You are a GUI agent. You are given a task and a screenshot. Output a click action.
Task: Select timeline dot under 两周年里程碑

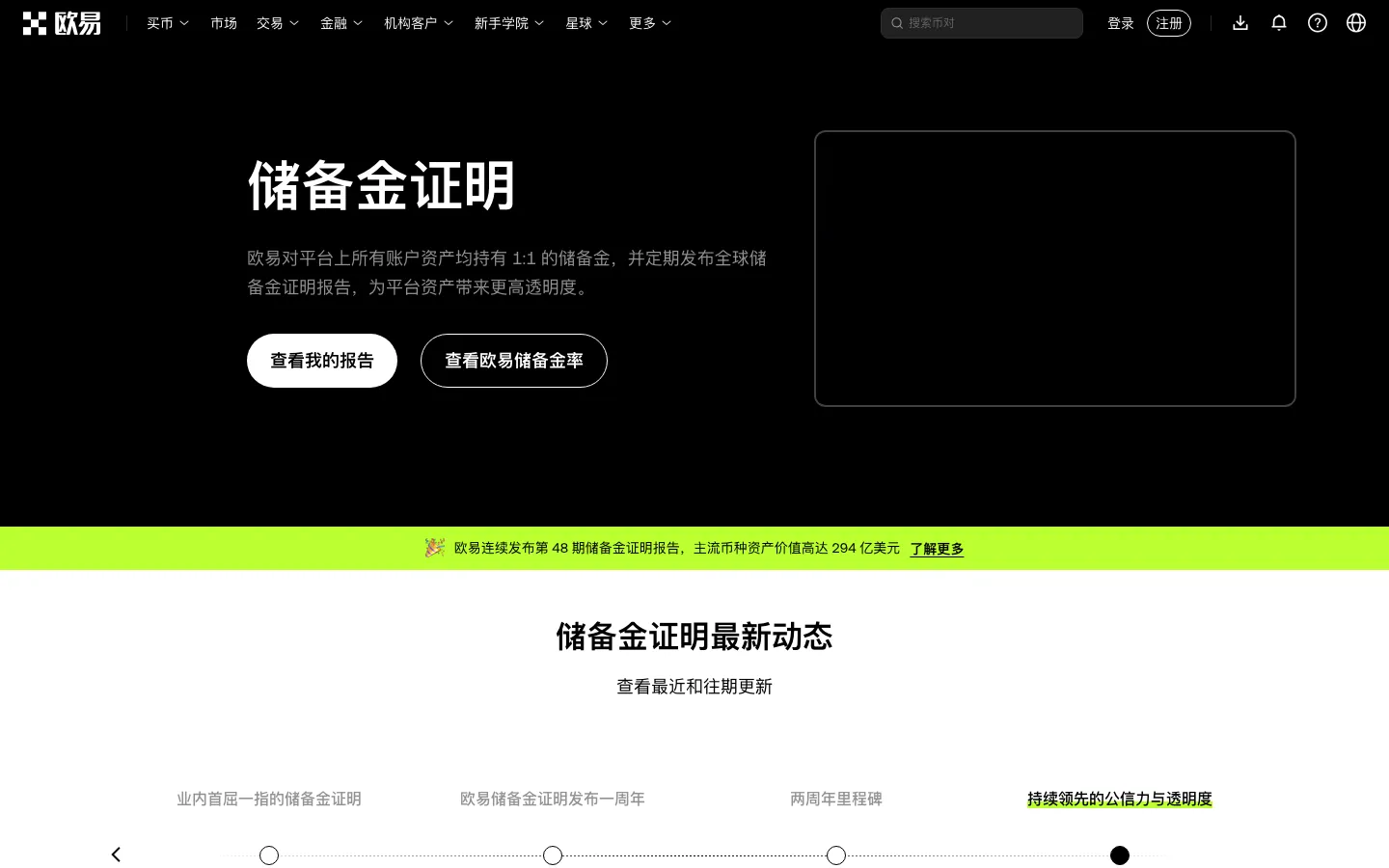[836, 855]
